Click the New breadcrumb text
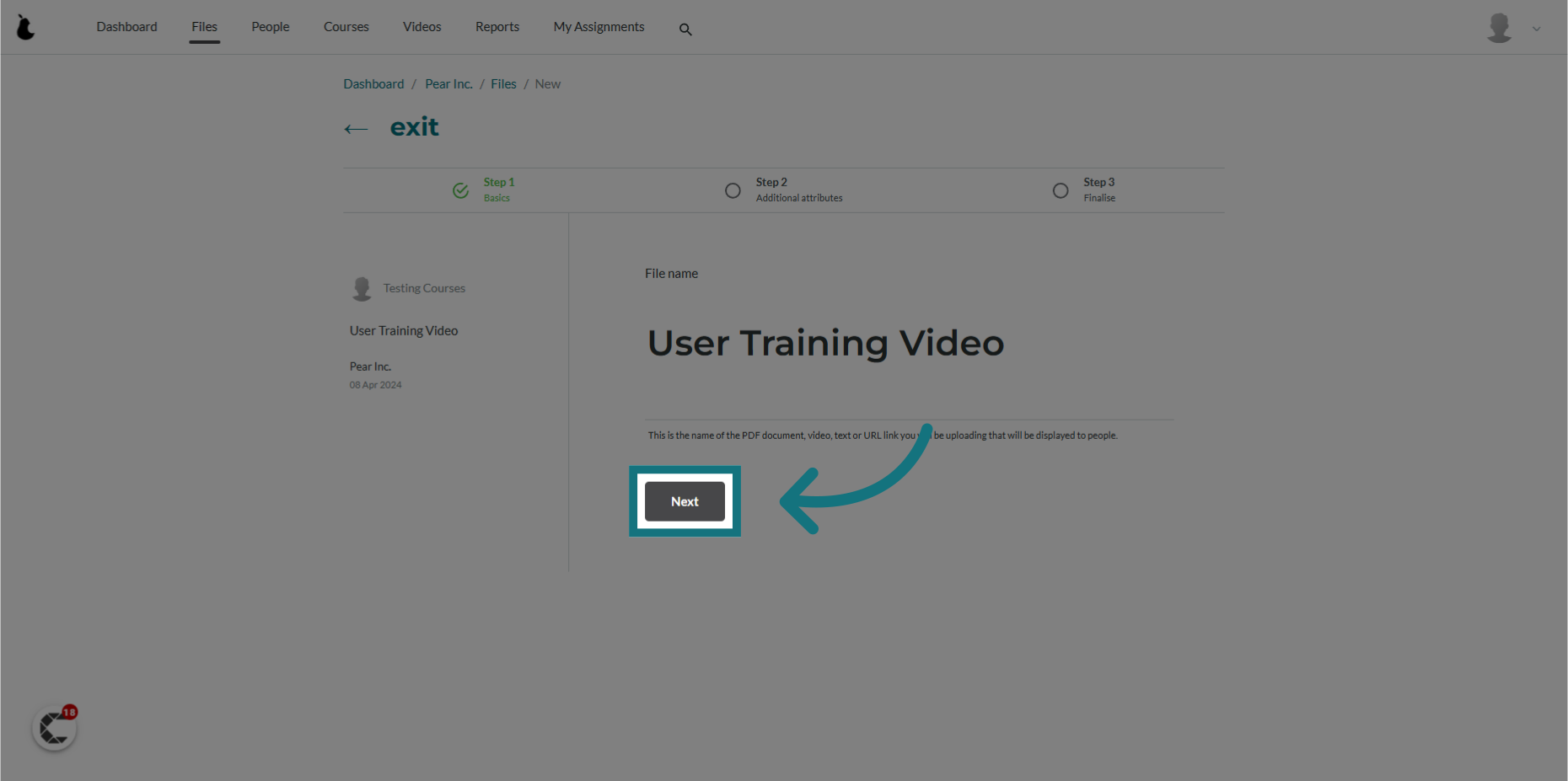 pyautogui.click(x=547, y=84)
